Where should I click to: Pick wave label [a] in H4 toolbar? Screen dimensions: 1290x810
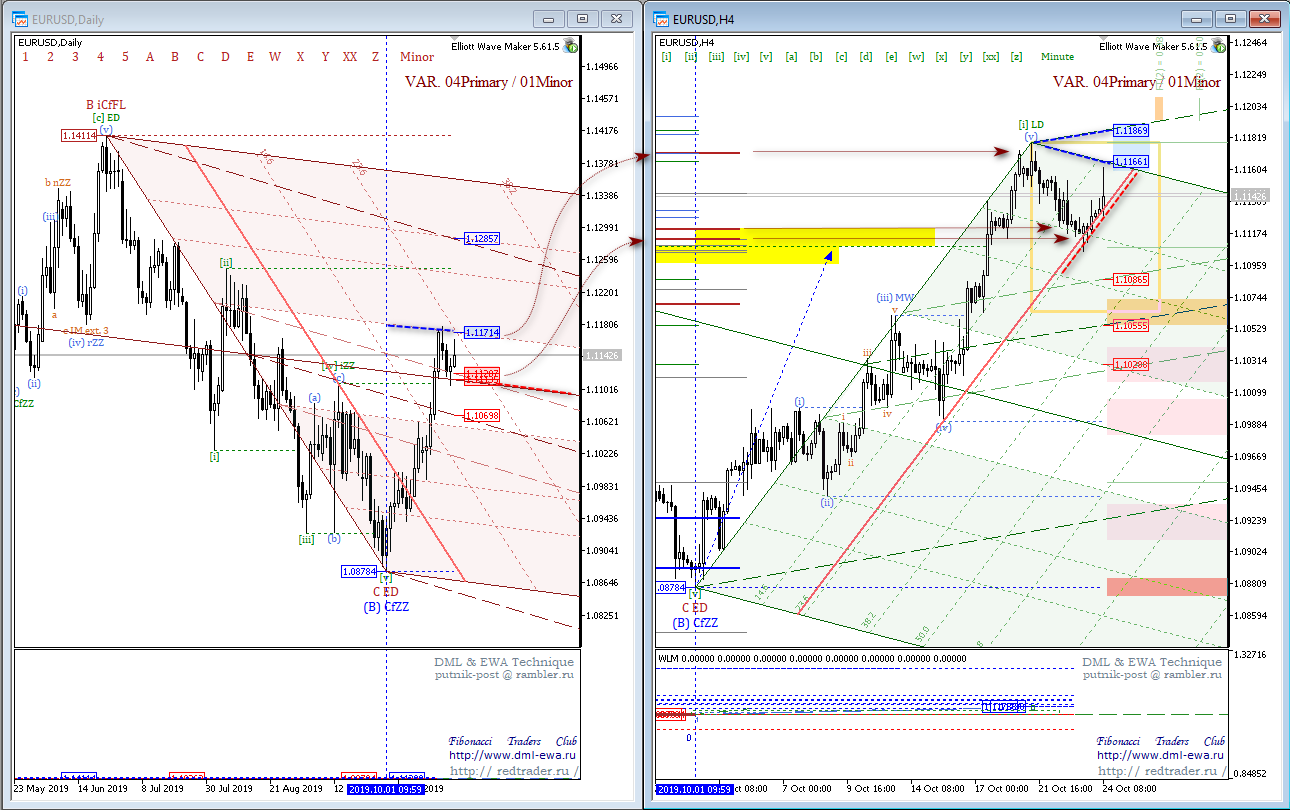click(x=791, y=57)
